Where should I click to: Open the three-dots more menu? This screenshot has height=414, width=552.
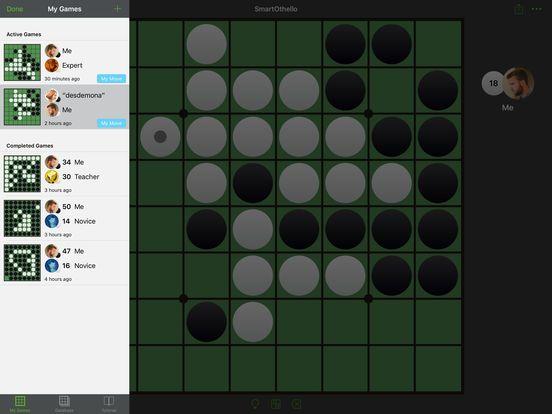(x=537, y=9)
